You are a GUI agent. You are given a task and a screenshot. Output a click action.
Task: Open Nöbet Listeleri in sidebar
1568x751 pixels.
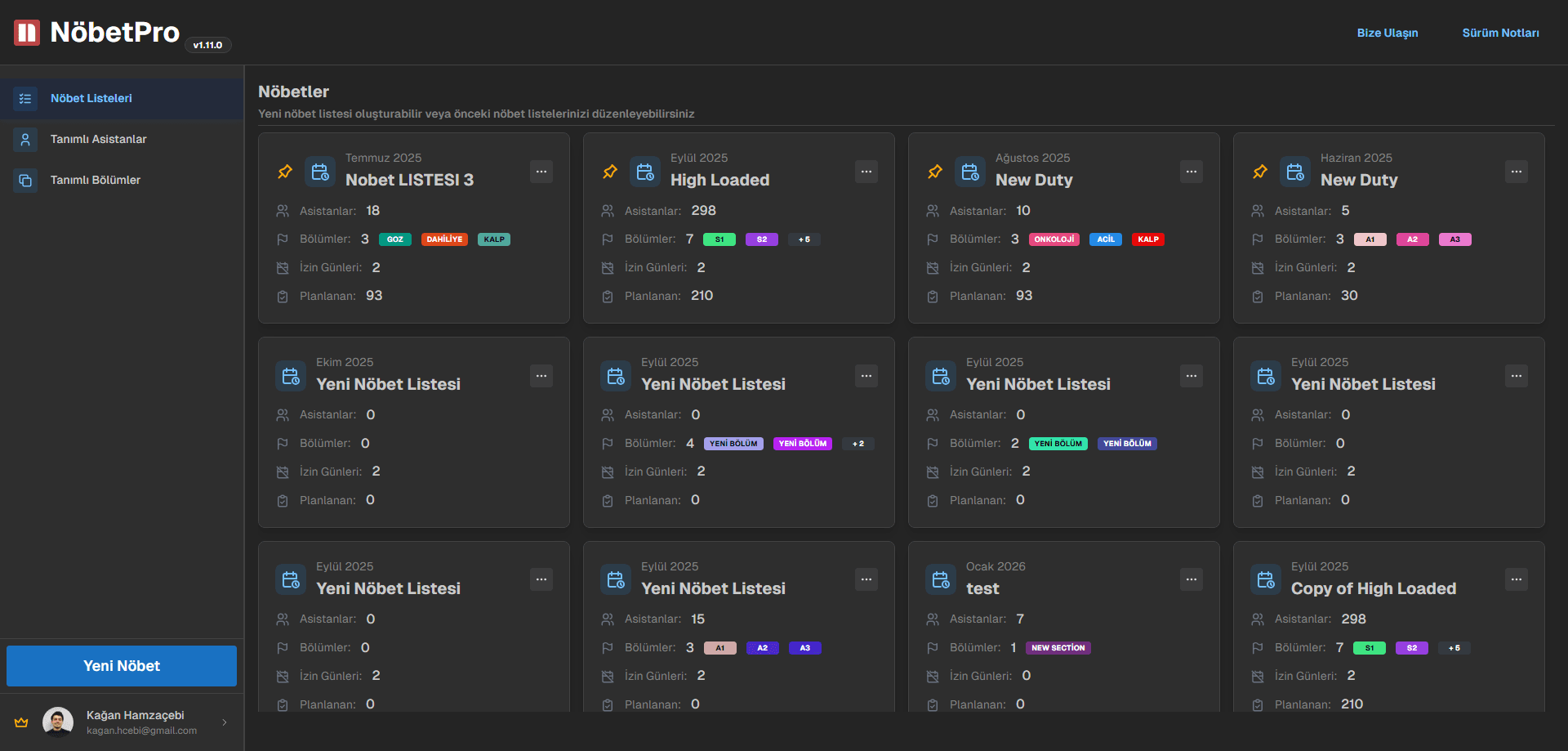[x=91, y=99]
